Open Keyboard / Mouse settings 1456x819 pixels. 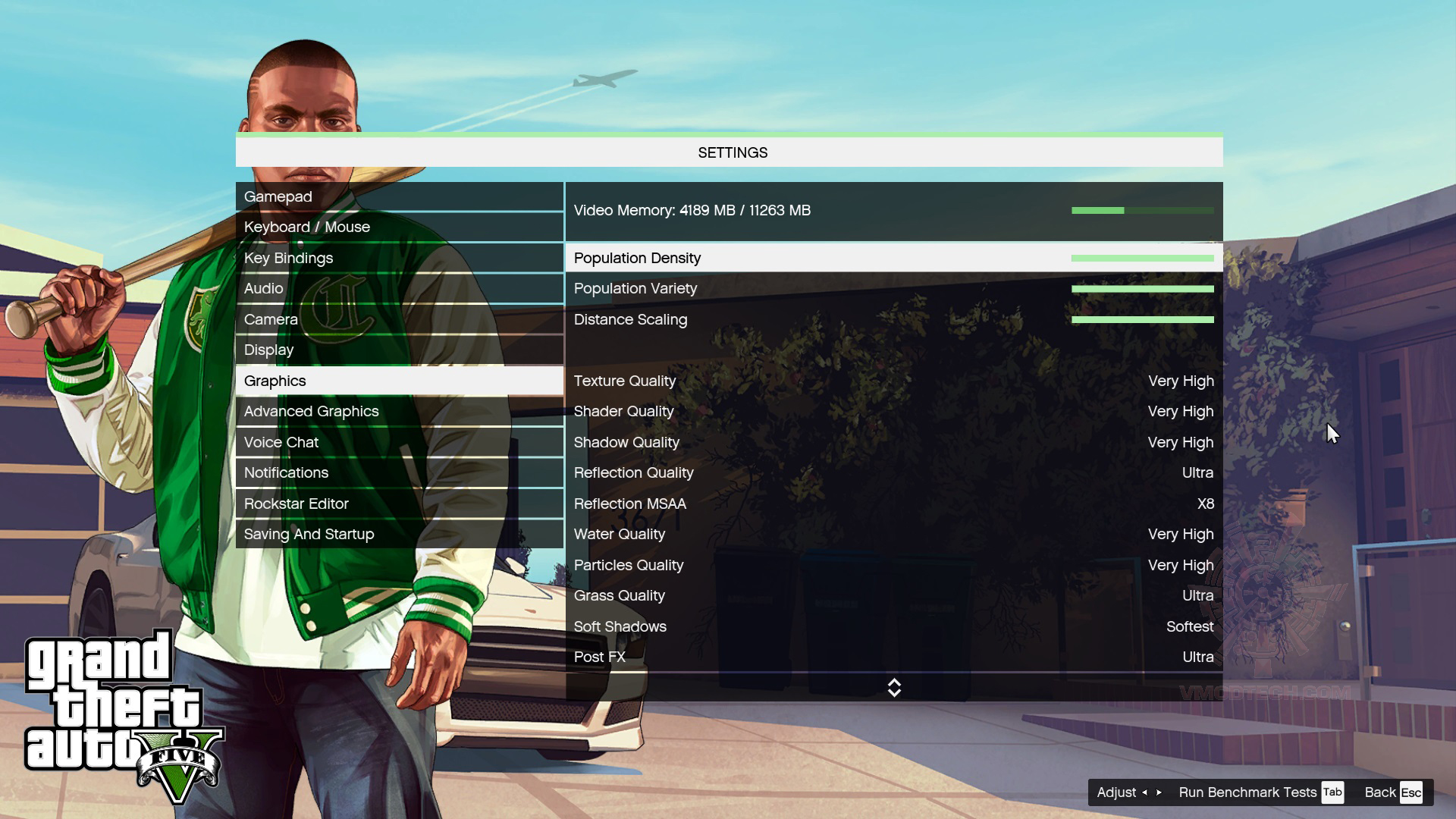(x=307, y=227)
